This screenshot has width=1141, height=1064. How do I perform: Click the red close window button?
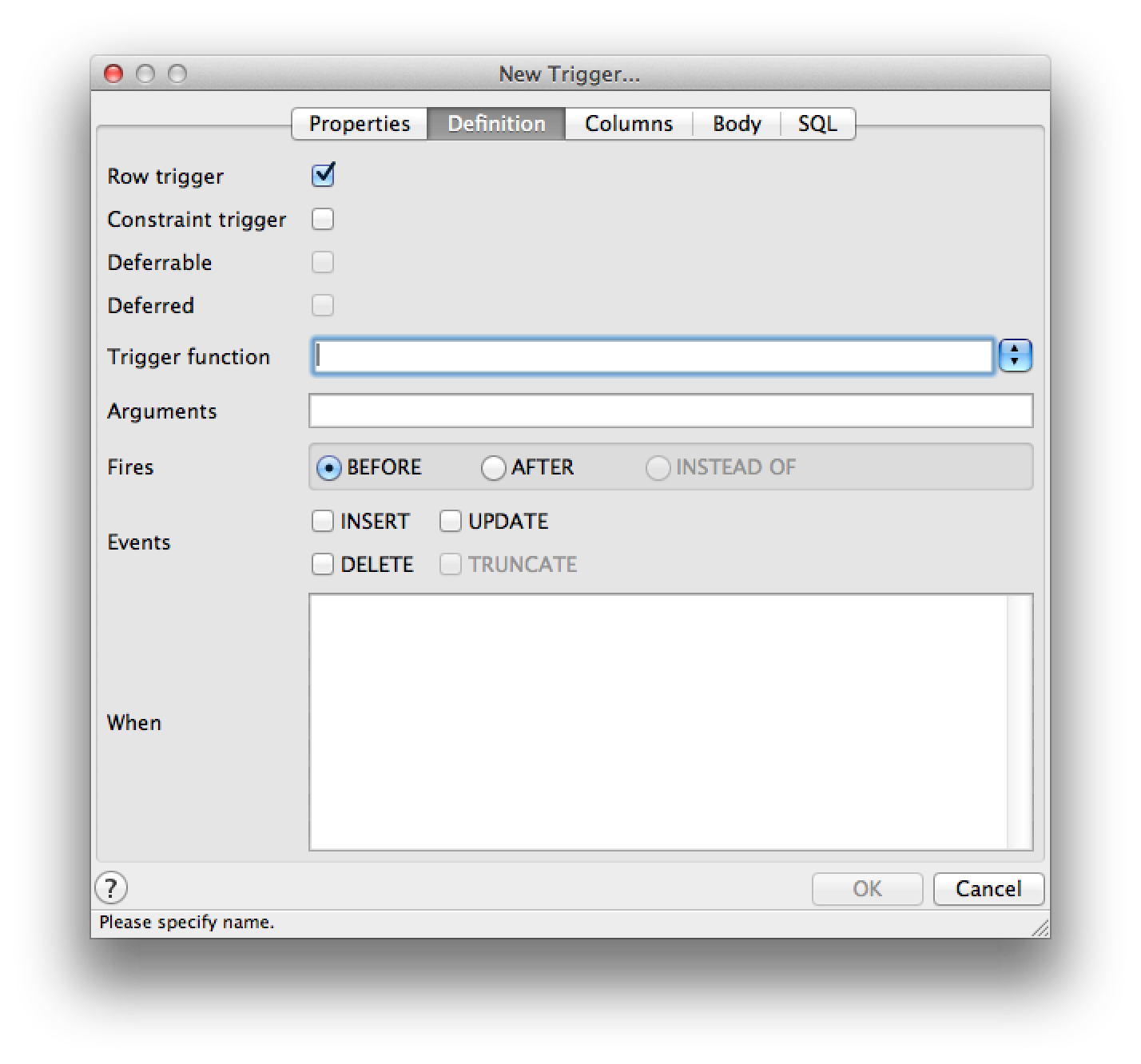point(114,74)
